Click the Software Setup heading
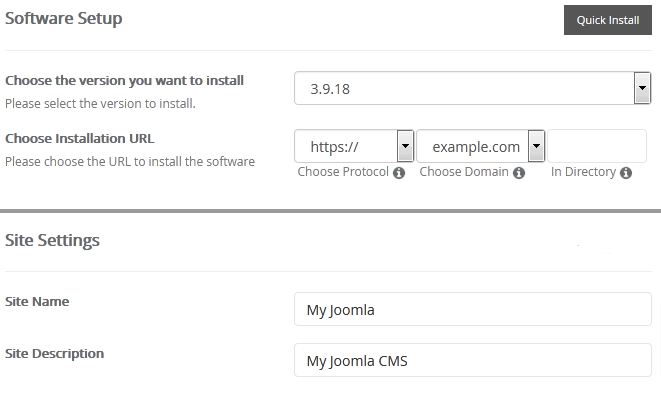661x403 pixels. click(x=64, y=19)
